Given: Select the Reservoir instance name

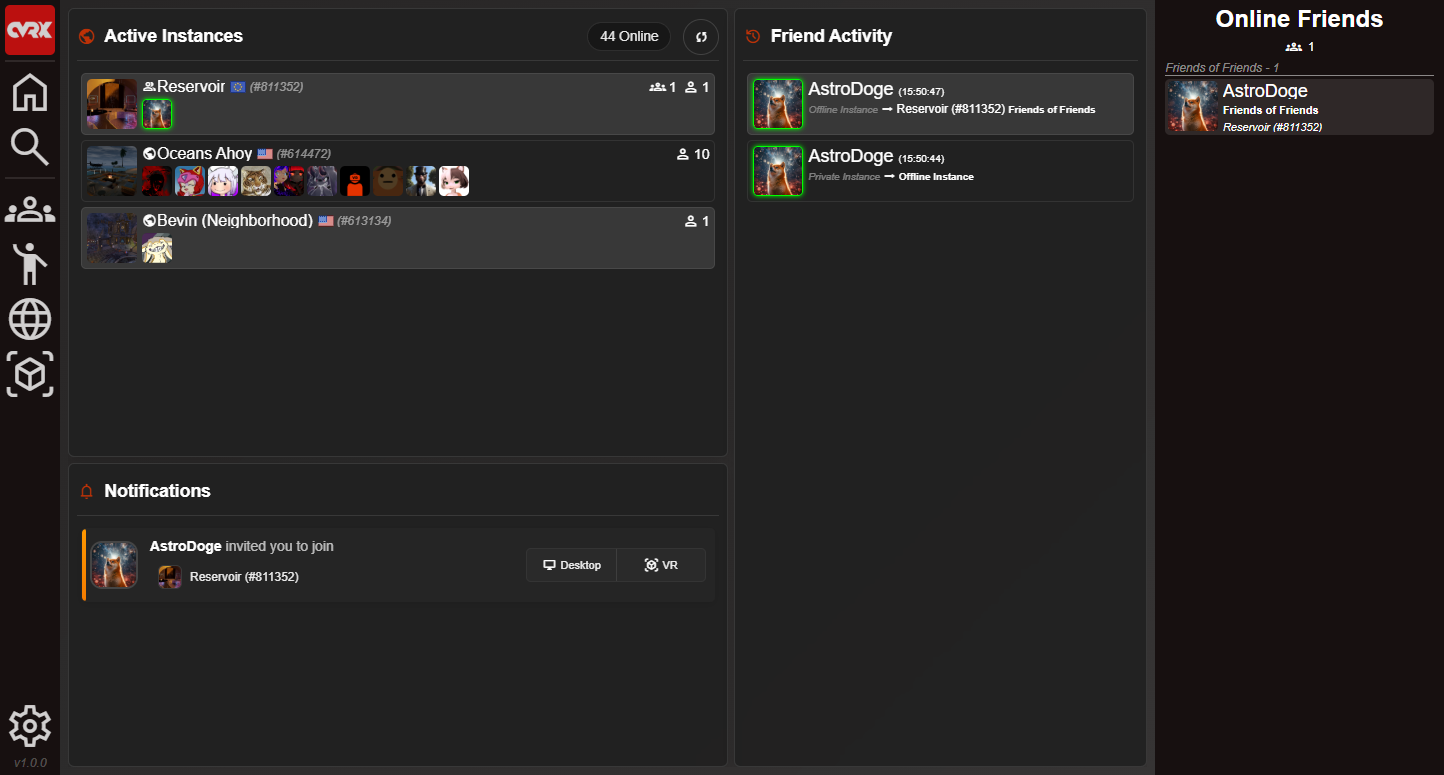Looking at the screenshot, I should pos(191,87).
